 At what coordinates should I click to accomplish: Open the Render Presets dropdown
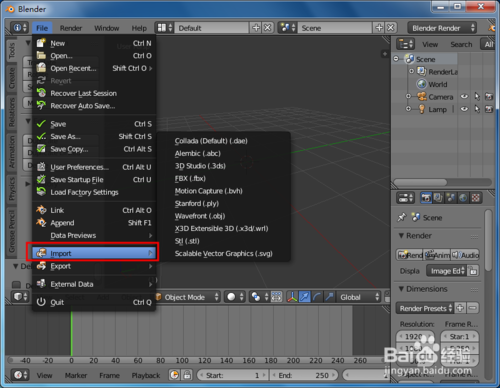coord(424,308)
